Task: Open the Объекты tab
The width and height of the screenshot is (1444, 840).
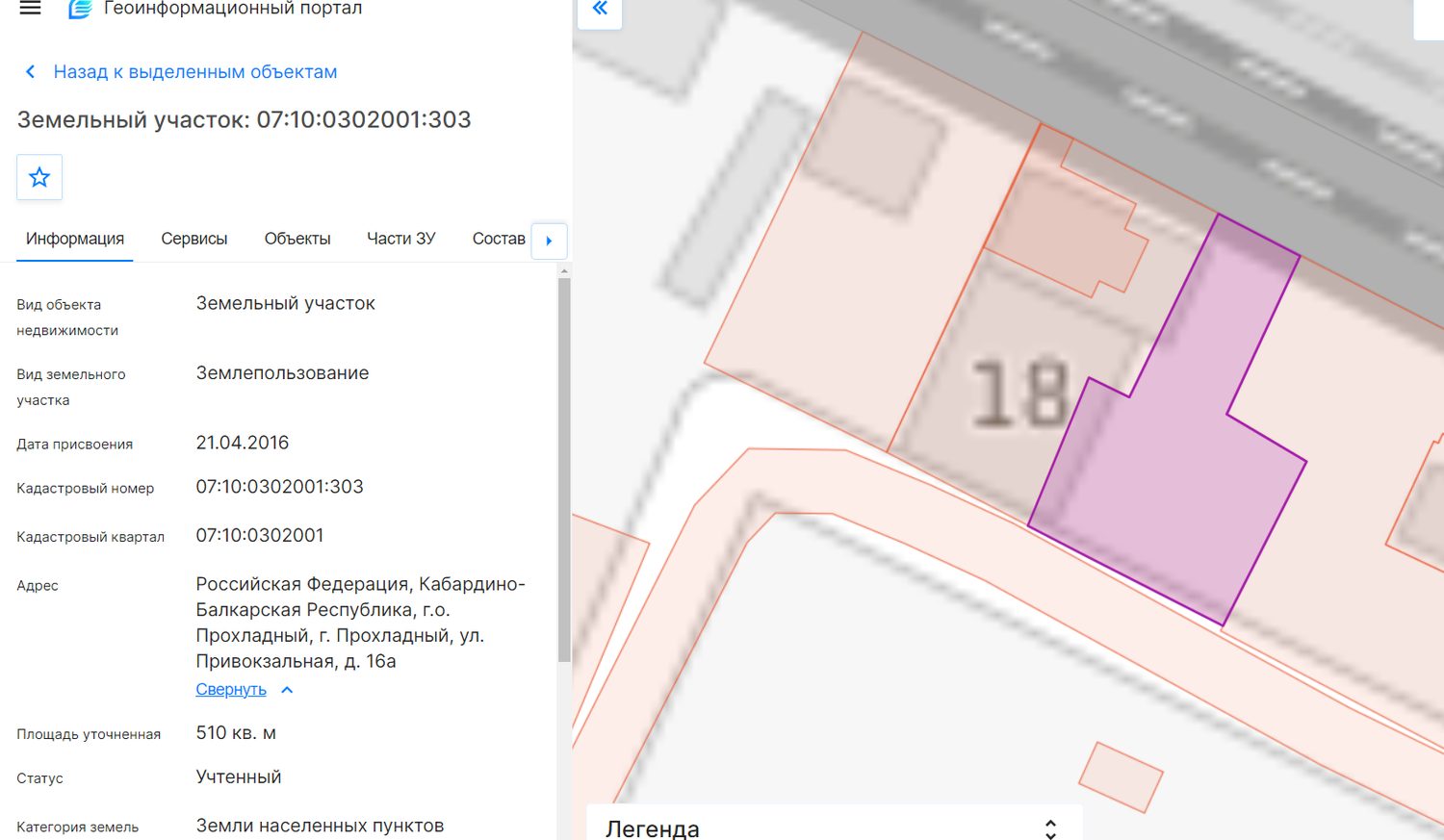Action: click(297, 239)
